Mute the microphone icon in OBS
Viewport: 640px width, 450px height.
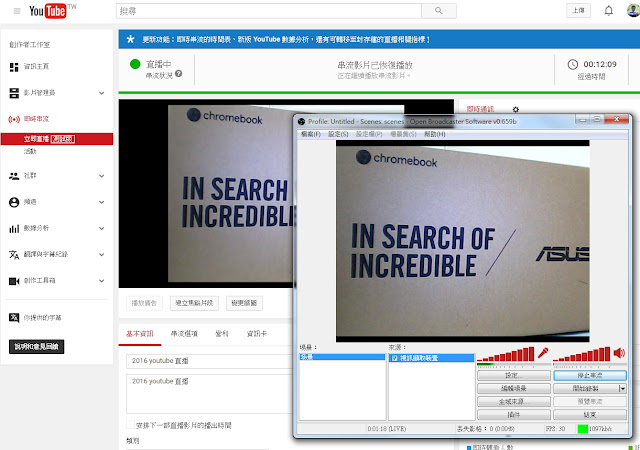543,353
